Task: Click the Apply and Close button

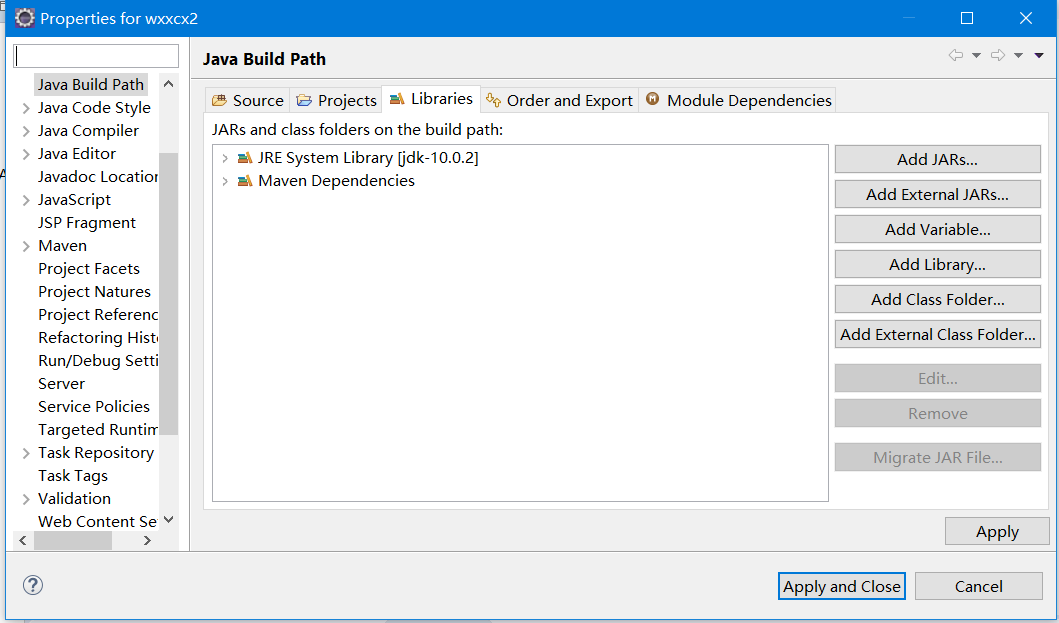Action: [842, 587]
